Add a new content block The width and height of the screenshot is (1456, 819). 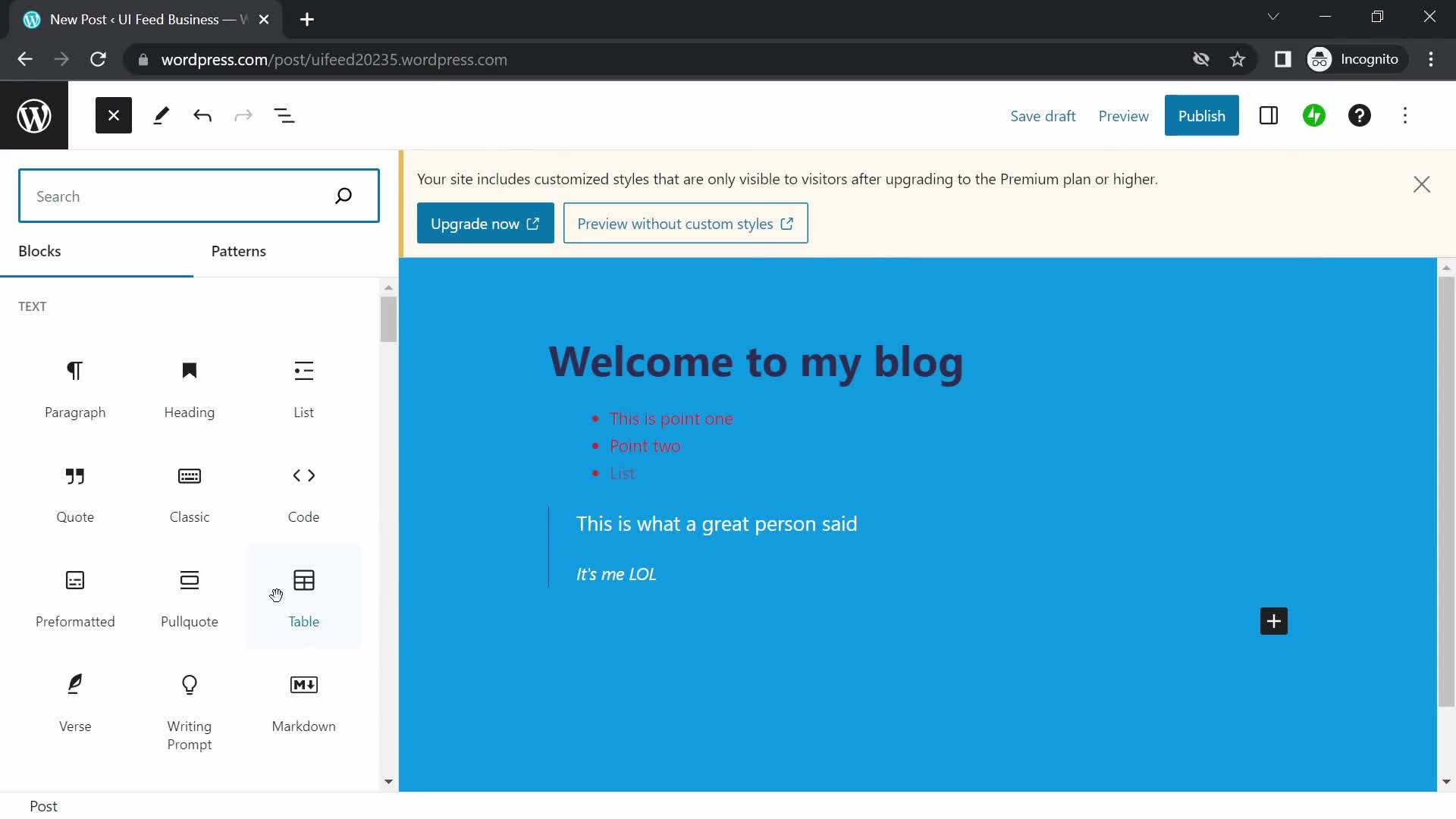click(x=1273, y=622)
